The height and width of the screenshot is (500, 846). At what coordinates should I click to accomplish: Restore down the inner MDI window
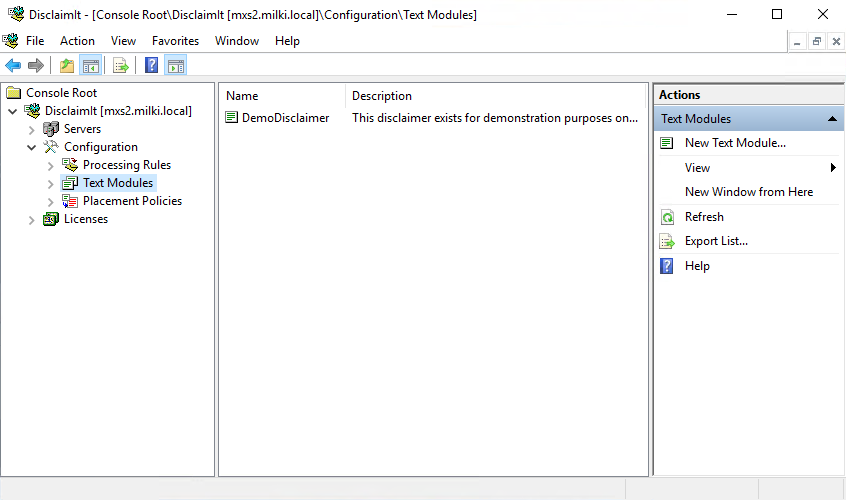(x=817, y=41)
